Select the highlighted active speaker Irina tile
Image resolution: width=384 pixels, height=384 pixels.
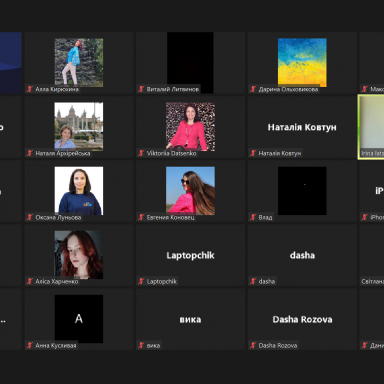point(371,127)
